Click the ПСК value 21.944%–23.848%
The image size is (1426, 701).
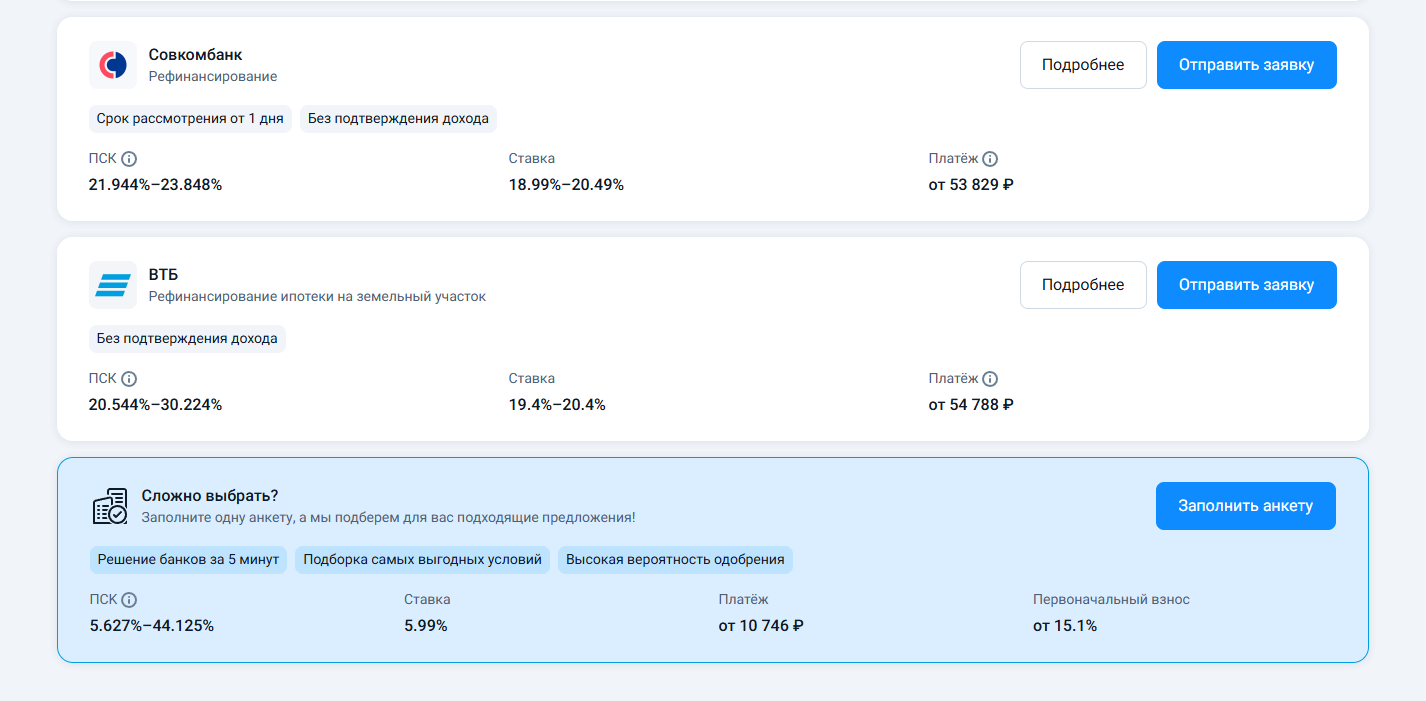tap(155, 185)
